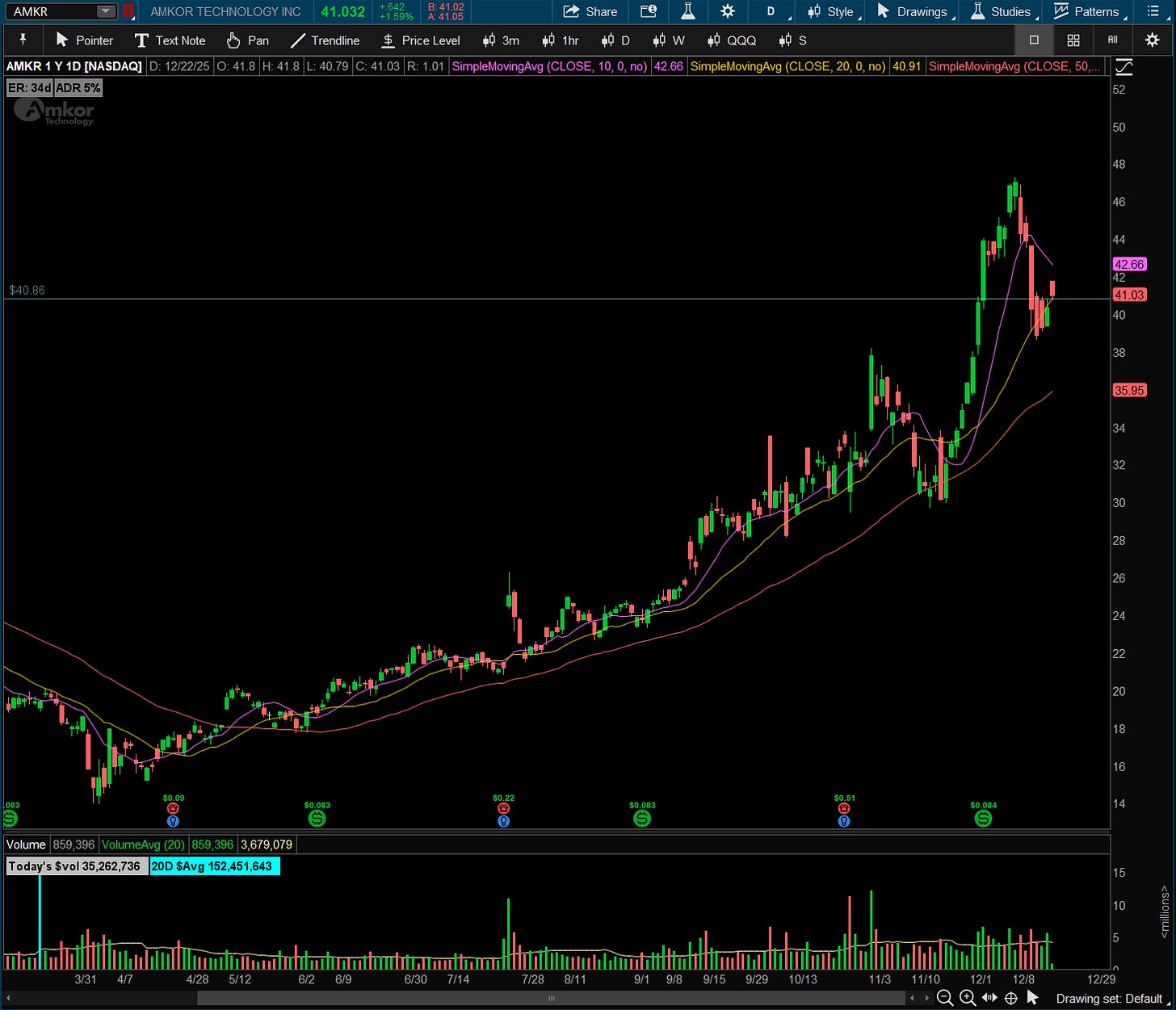The height and width of the screenshot is (1010, 1176).
Task: Click the Share button
Action: click(x=590, y=11)
